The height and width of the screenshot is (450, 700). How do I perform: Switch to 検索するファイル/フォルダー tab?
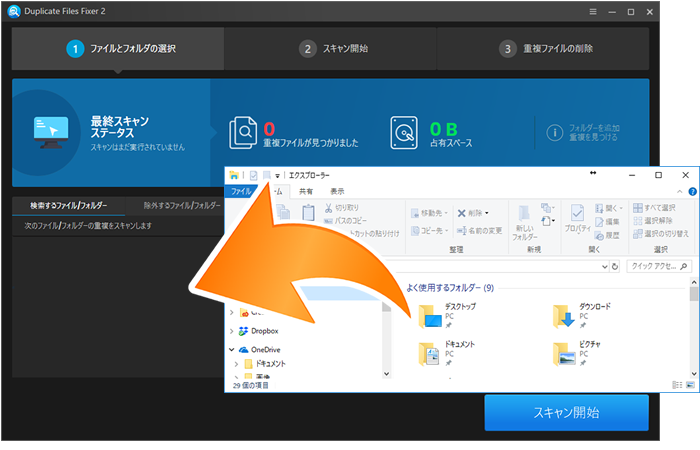(68, 205)
